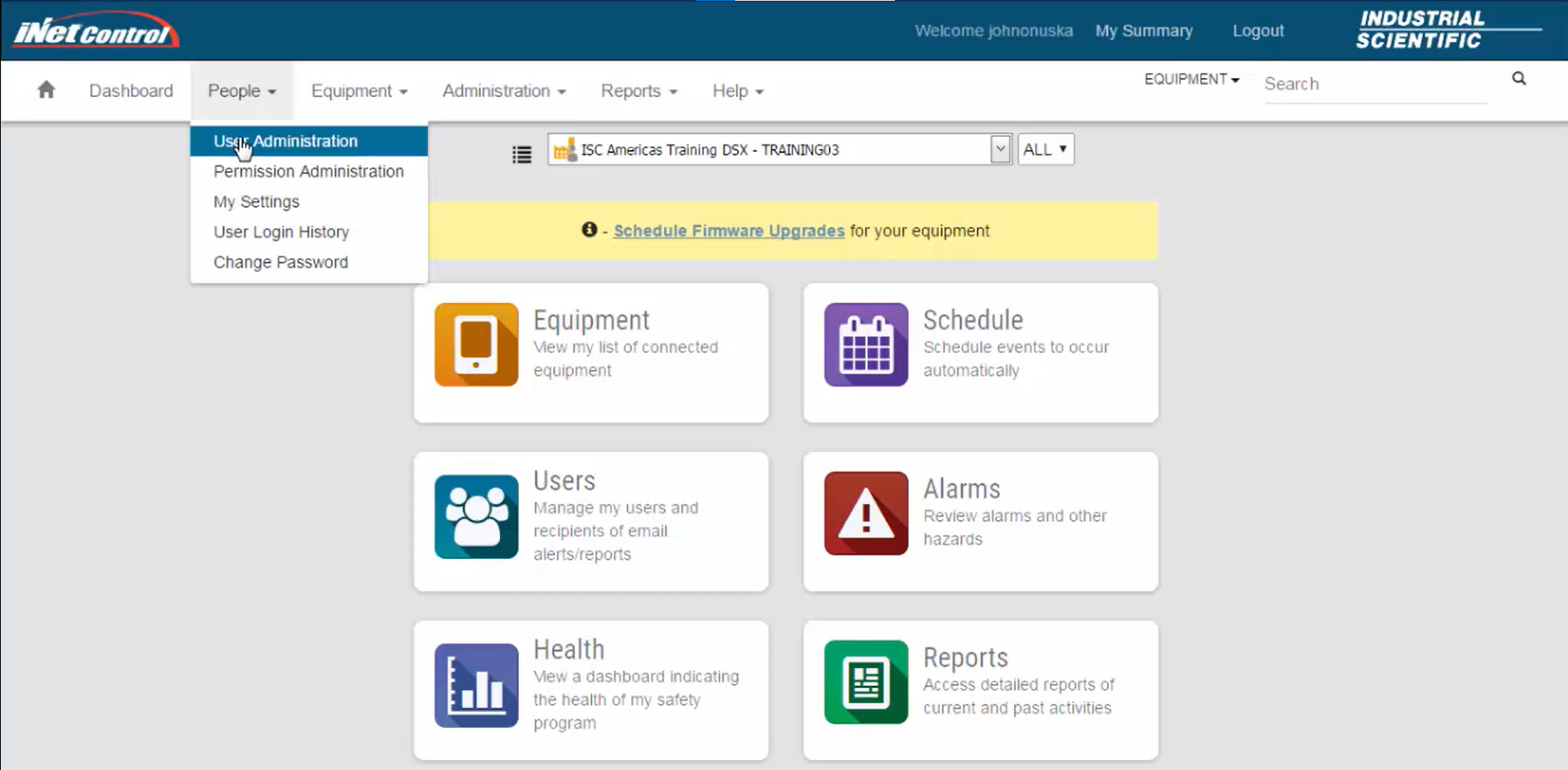The image size is (1568, 770).
Task: Click the teal Users group icon
Action: [x=476, y=517]
